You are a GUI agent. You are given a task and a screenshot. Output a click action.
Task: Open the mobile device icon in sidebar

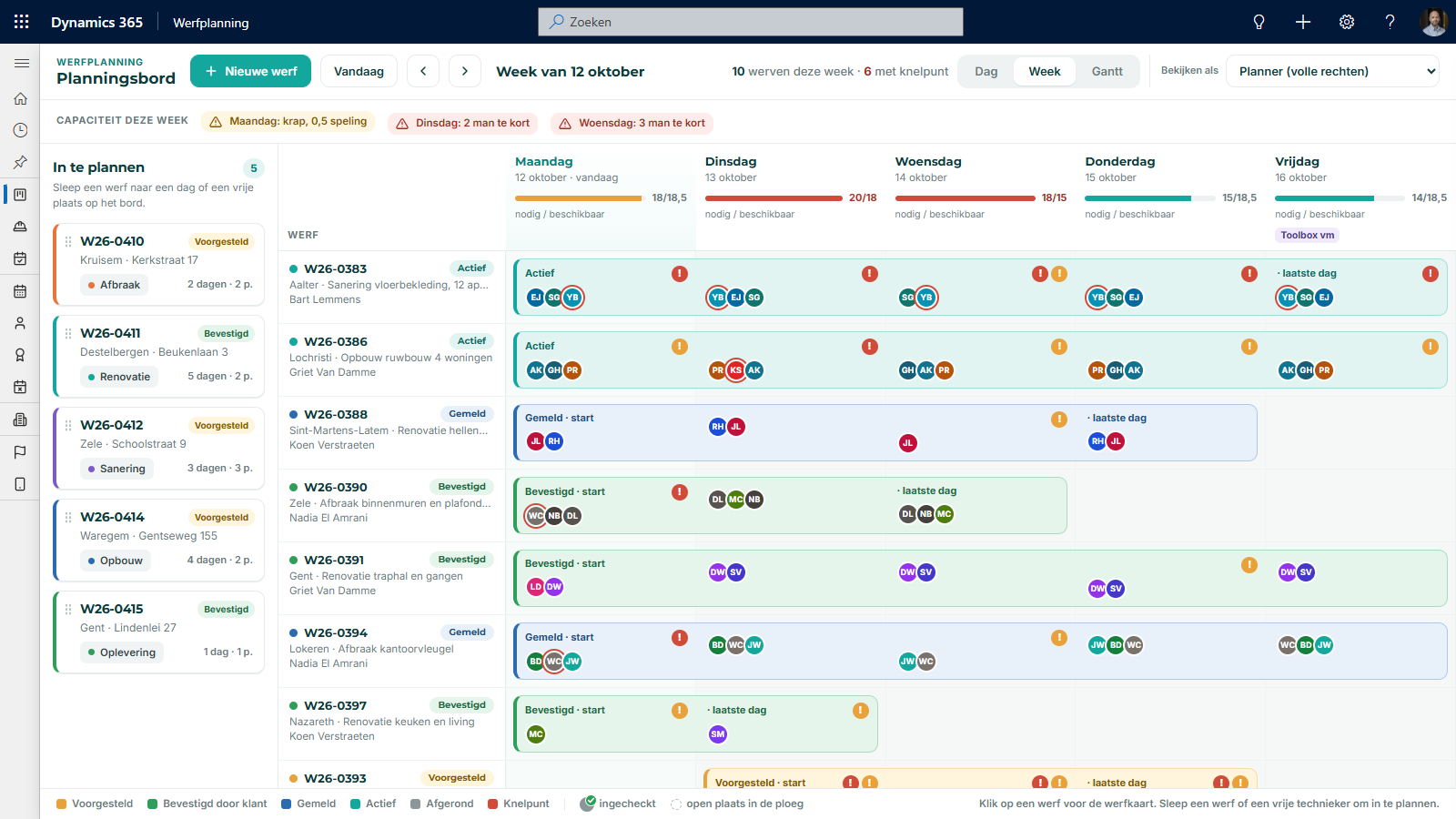(x=20, y=484)
